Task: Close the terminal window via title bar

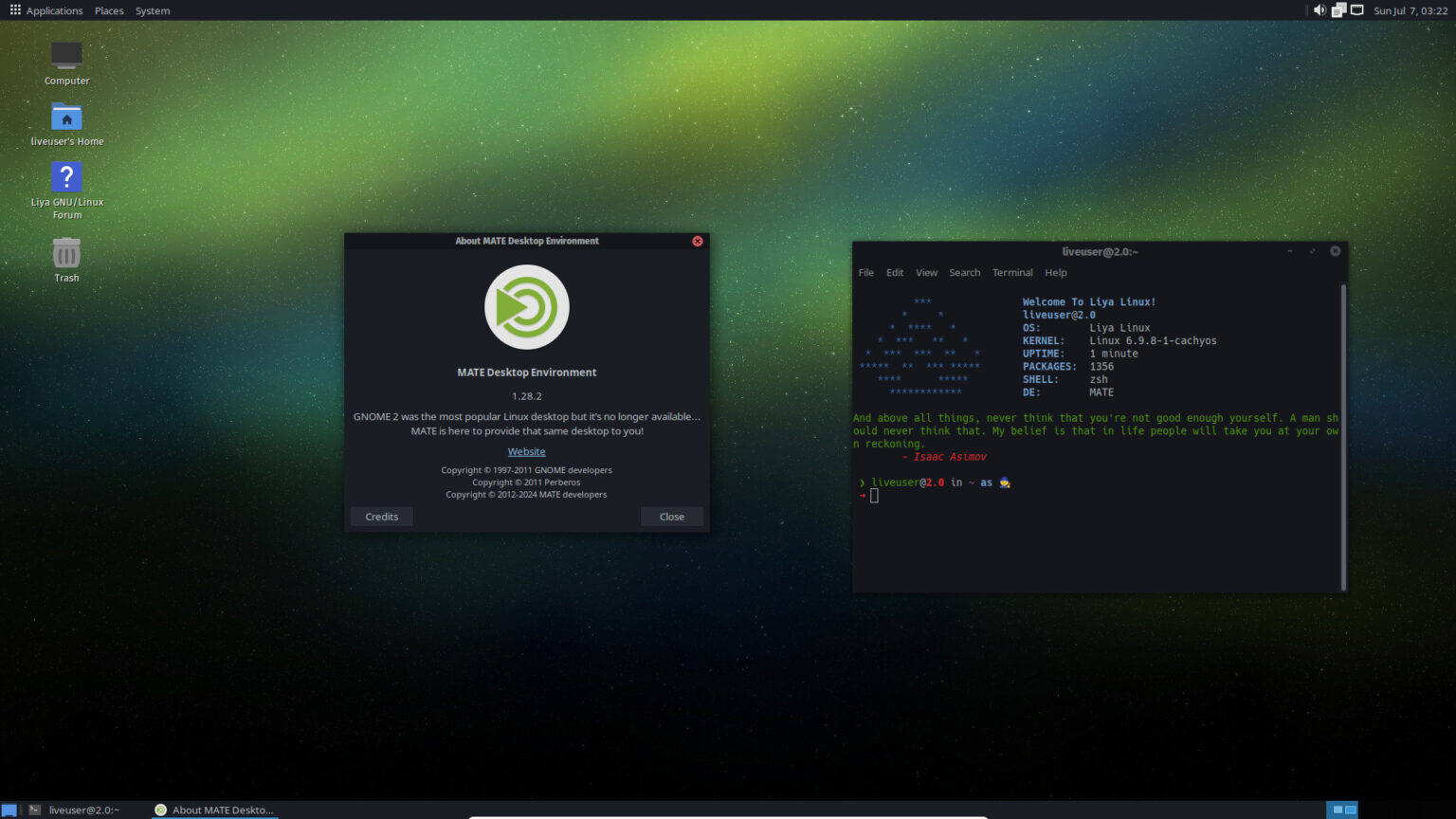Action: 1336,251
